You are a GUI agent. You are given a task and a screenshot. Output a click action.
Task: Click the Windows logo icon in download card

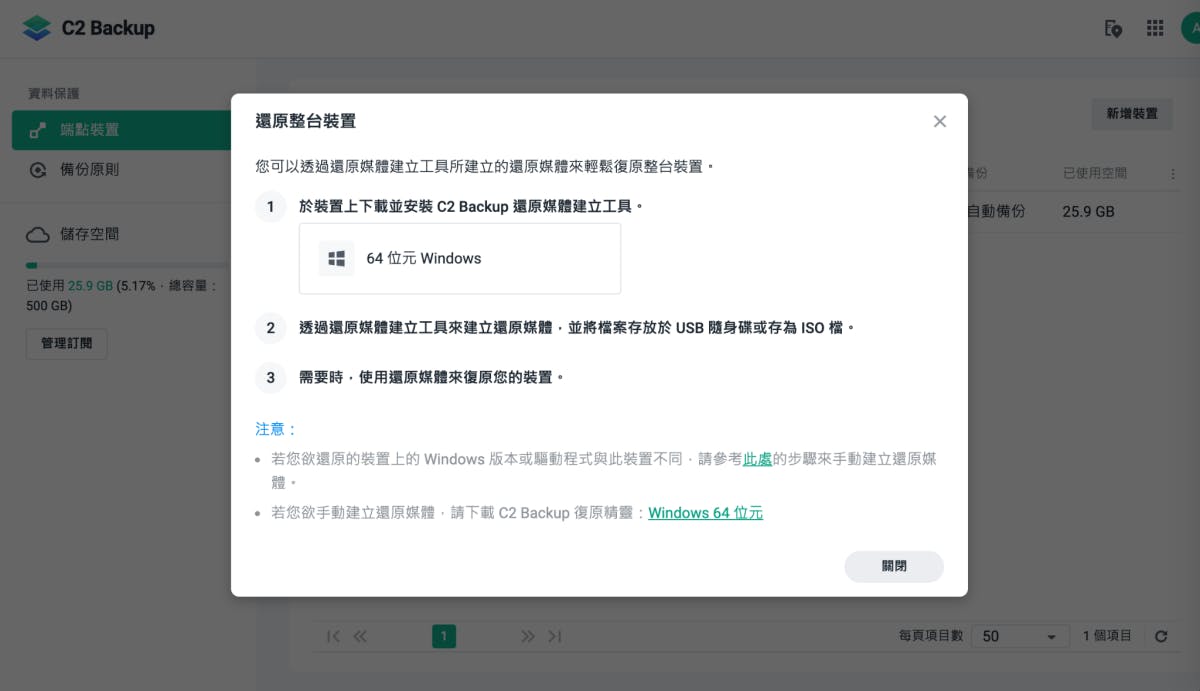pos(337,258)
